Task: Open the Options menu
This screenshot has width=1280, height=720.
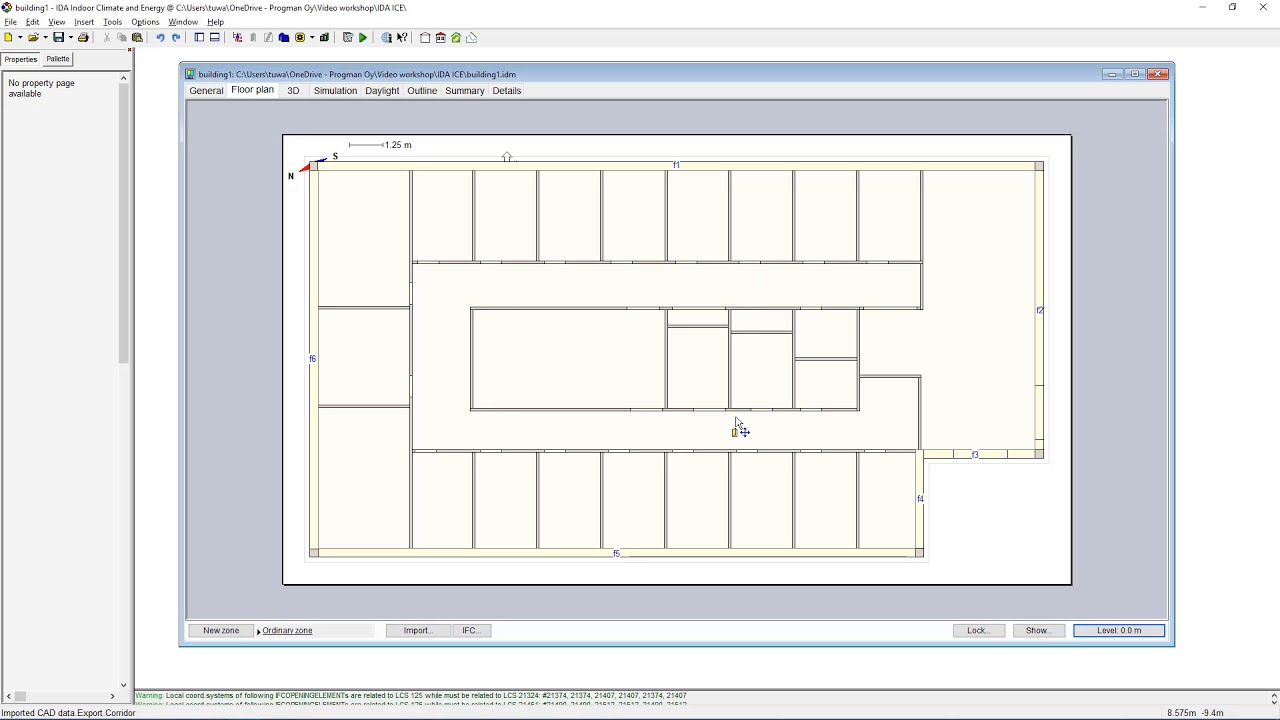Action: tap(145, 21)
